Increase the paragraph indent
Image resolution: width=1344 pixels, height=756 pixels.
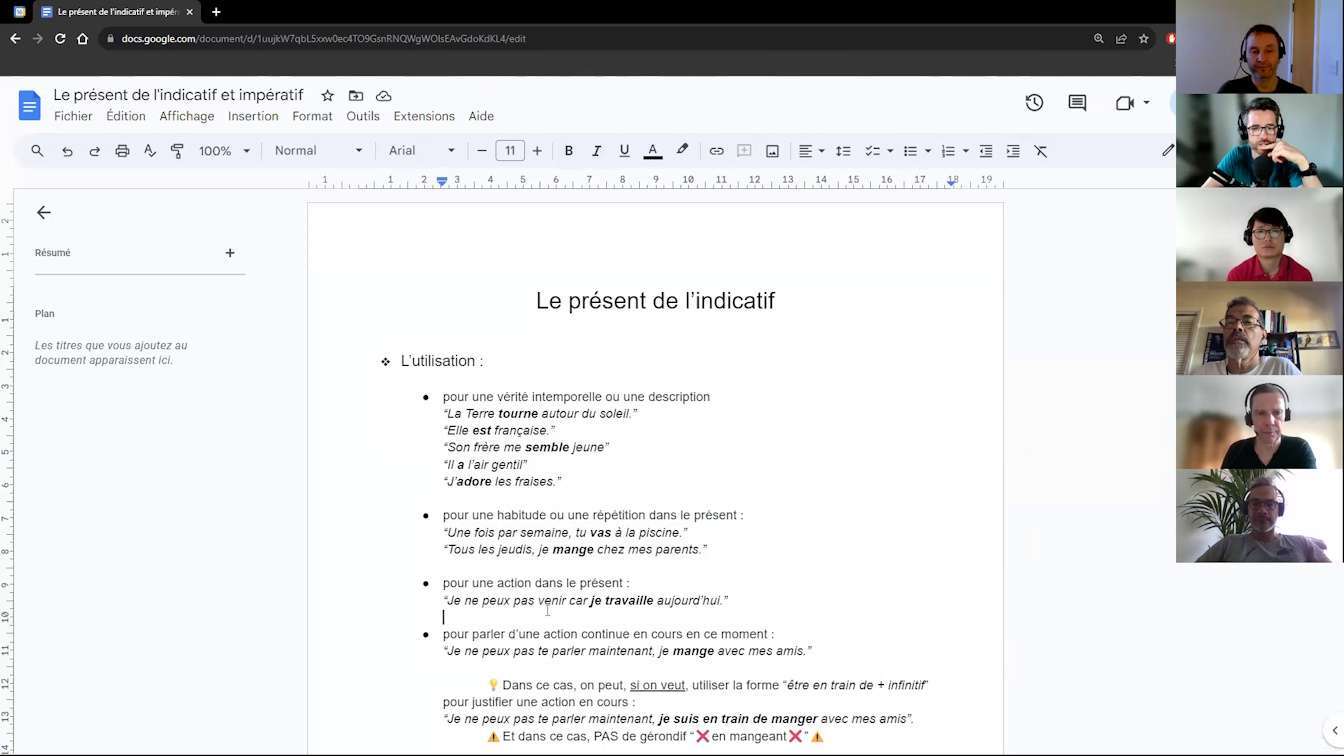click(x=1013, y=151)
